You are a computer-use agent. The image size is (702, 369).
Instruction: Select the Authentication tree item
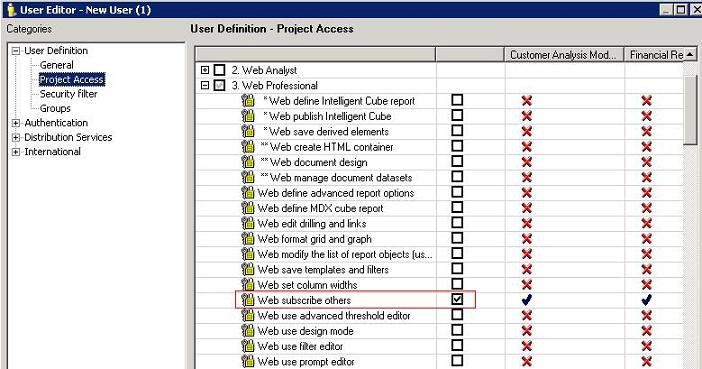[56, 123]
